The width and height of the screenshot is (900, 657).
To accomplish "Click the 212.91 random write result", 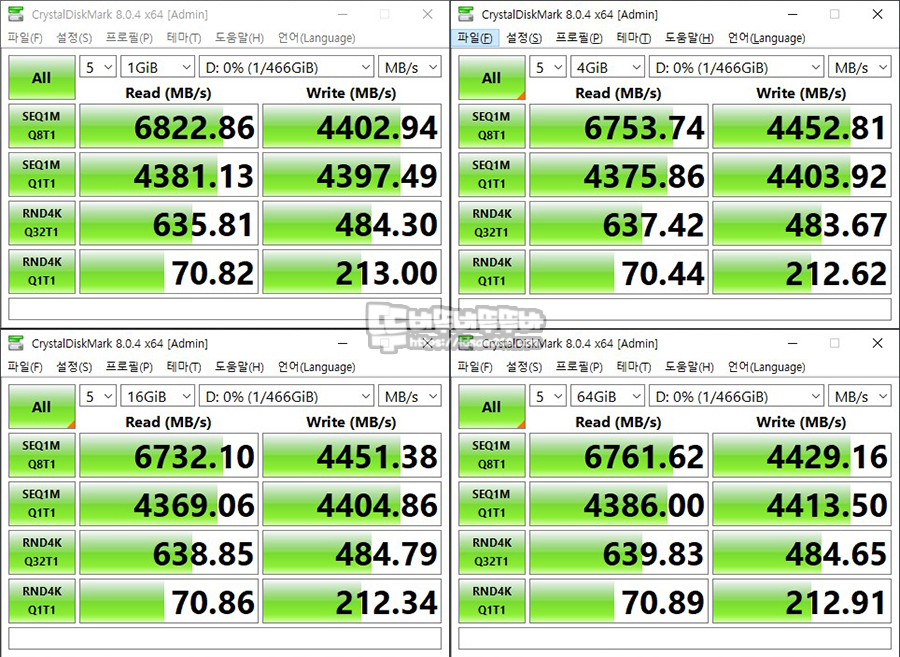I will coord(802,601).
